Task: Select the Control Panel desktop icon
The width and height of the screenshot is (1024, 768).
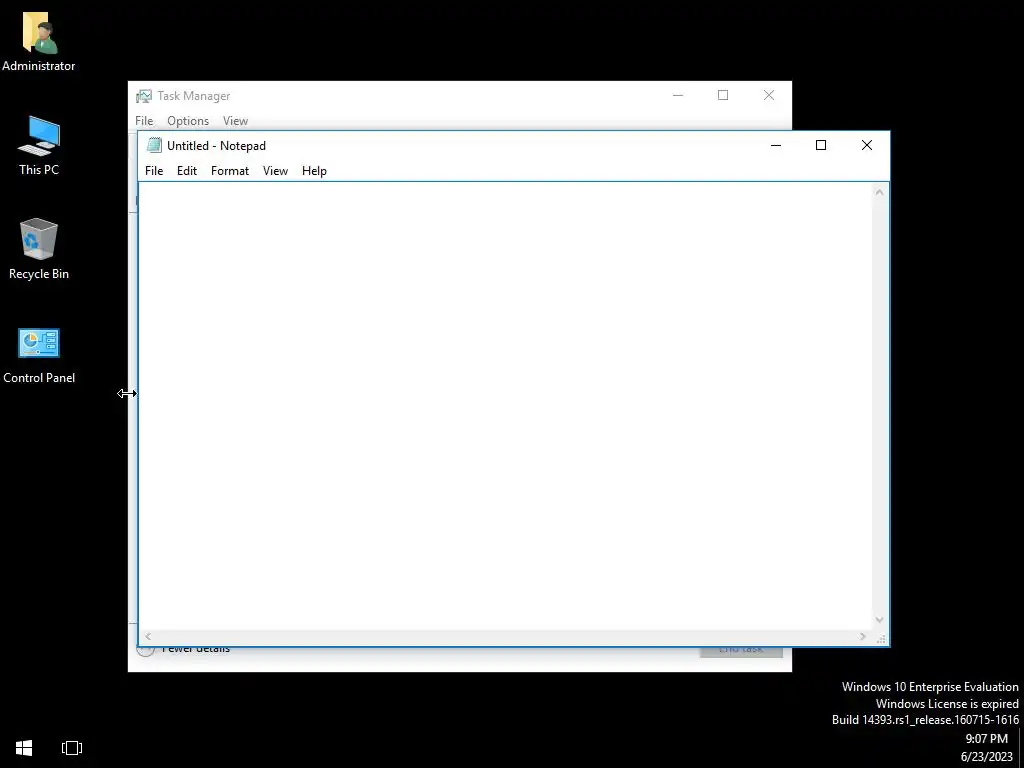Action: coord(39,355)
